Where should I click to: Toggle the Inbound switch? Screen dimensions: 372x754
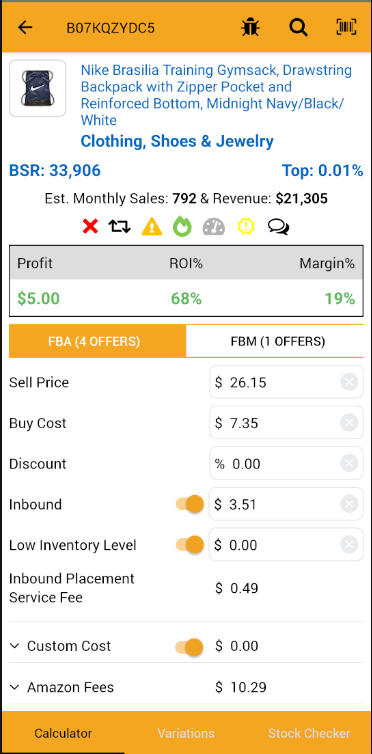tap(190, 504)
